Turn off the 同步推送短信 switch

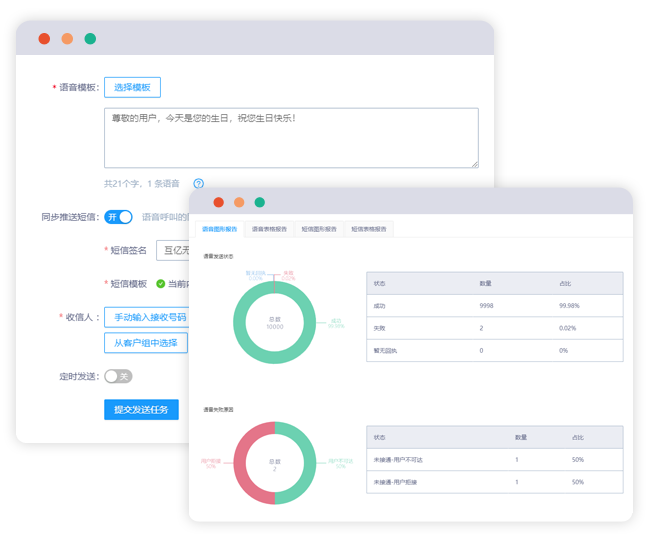pyautogui.click(x=118, y=217)
